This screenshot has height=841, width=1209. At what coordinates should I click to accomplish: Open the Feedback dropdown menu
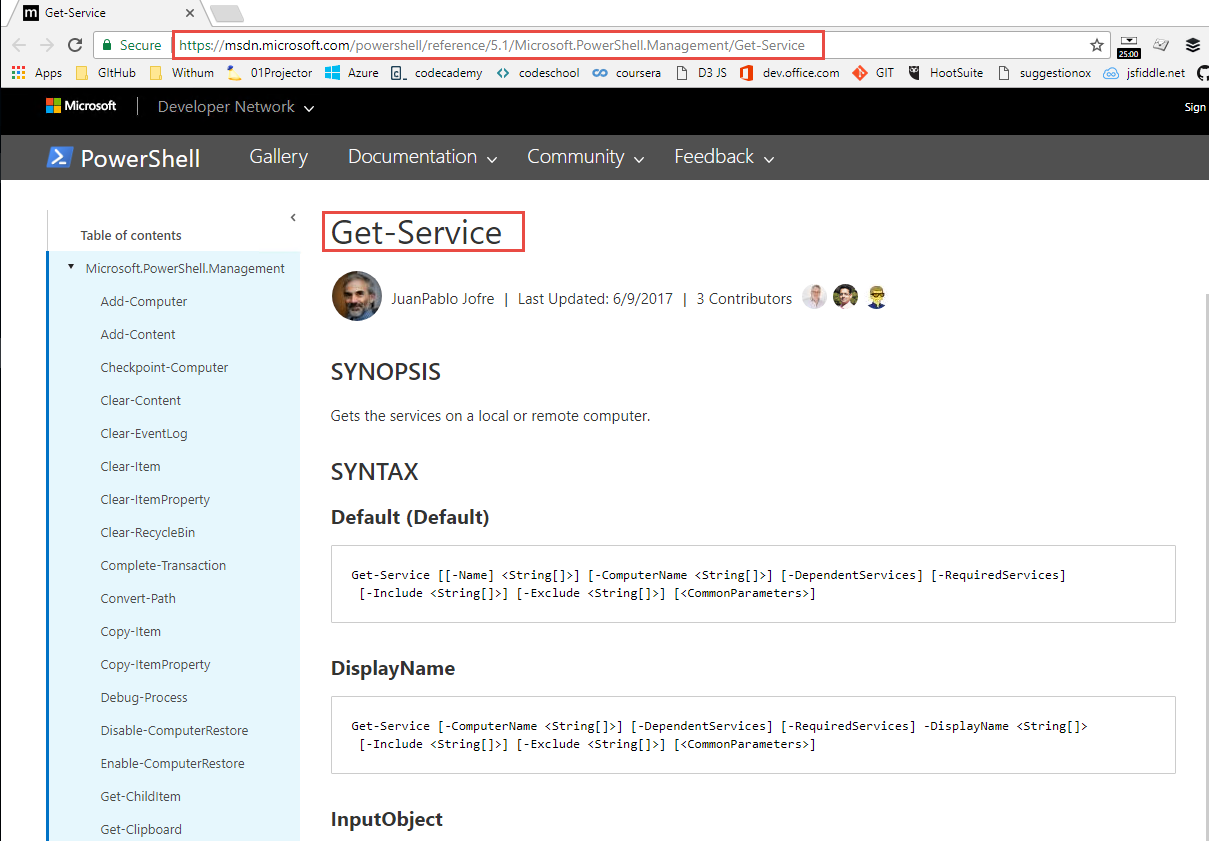point(725,157)
